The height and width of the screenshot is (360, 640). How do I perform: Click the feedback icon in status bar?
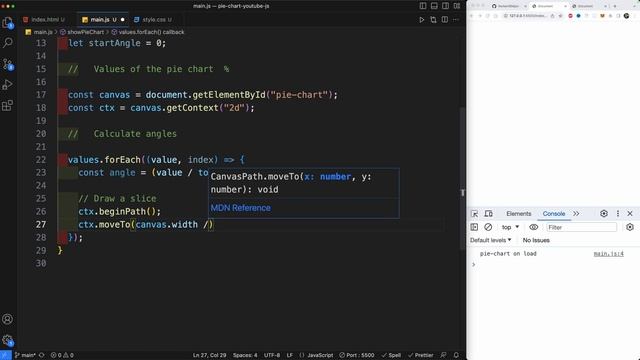[443, 355]
